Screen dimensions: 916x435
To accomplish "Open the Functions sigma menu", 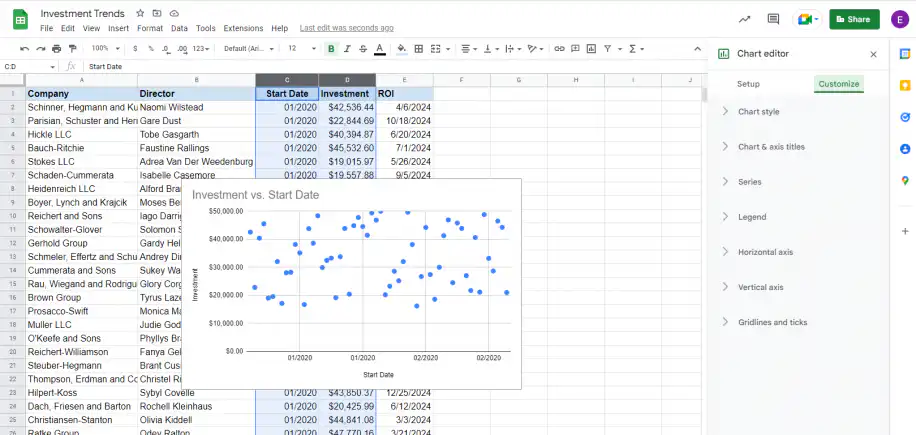I will coord(636,49).
